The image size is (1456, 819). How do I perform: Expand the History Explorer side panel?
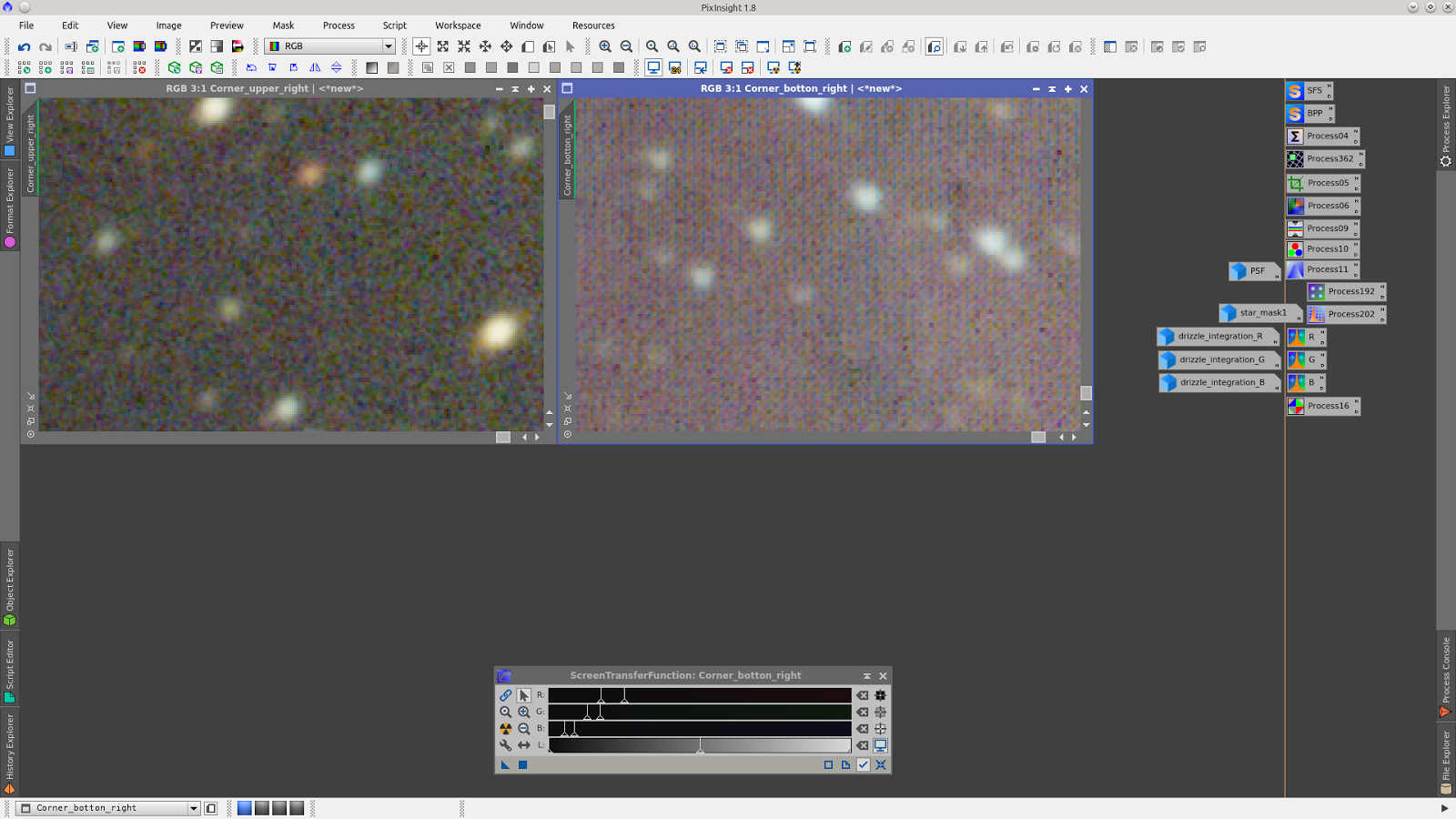click(10, 754)
